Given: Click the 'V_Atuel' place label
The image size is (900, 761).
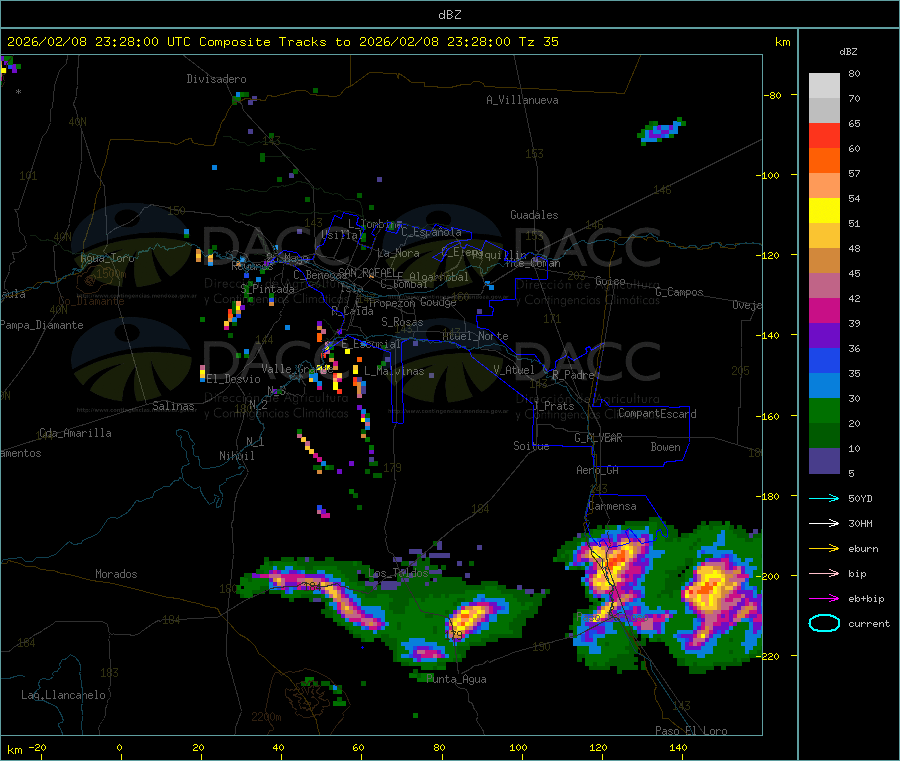Looking at the screenshot, I should pyautogui.click(x=514, y=370).
